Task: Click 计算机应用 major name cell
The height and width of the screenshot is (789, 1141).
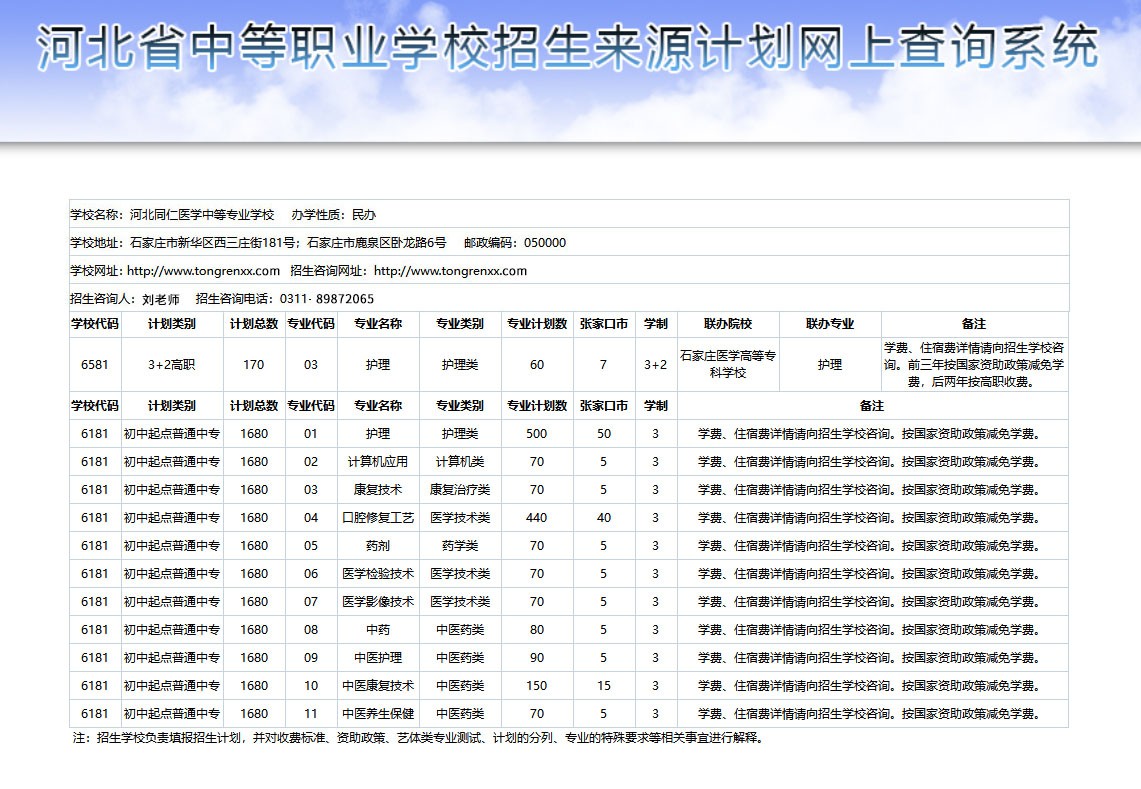Action: (378, 461)
